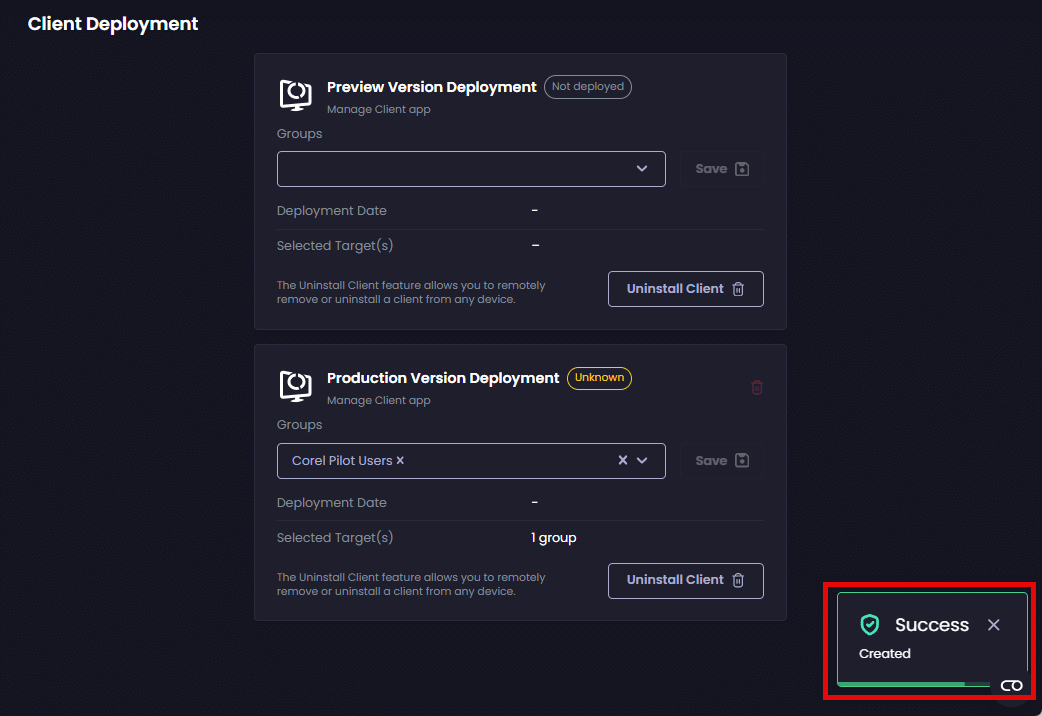Viewport: 1042px width, 716px height.
Task: Click the link icon below the Success toast
Action: click(x=1011, y=685)
